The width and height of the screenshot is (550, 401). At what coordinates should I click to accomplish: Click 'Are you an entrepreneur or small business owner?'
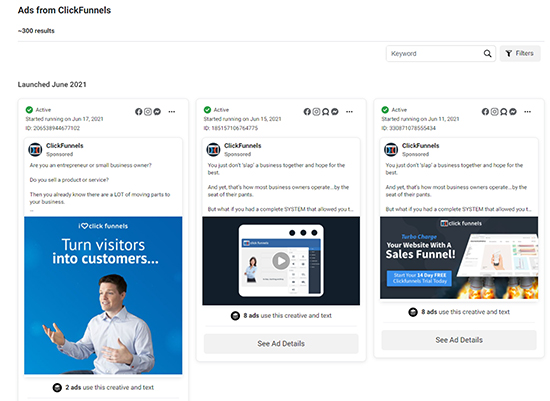pyautogui.click(x=90, y=165)
